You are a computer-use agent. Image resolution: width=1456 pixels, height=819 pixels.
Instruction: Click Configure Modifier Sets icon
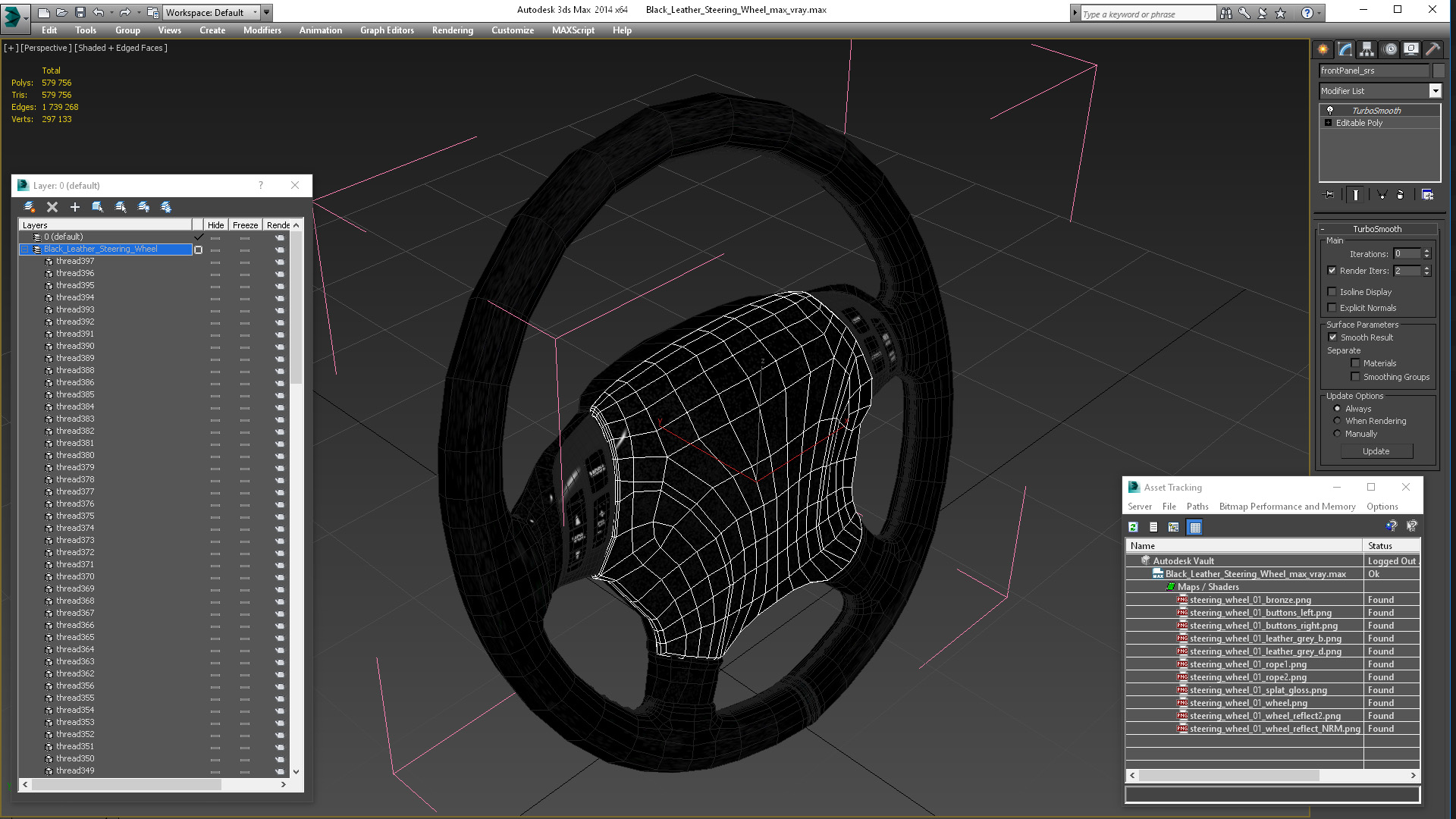coord(1427,195)
